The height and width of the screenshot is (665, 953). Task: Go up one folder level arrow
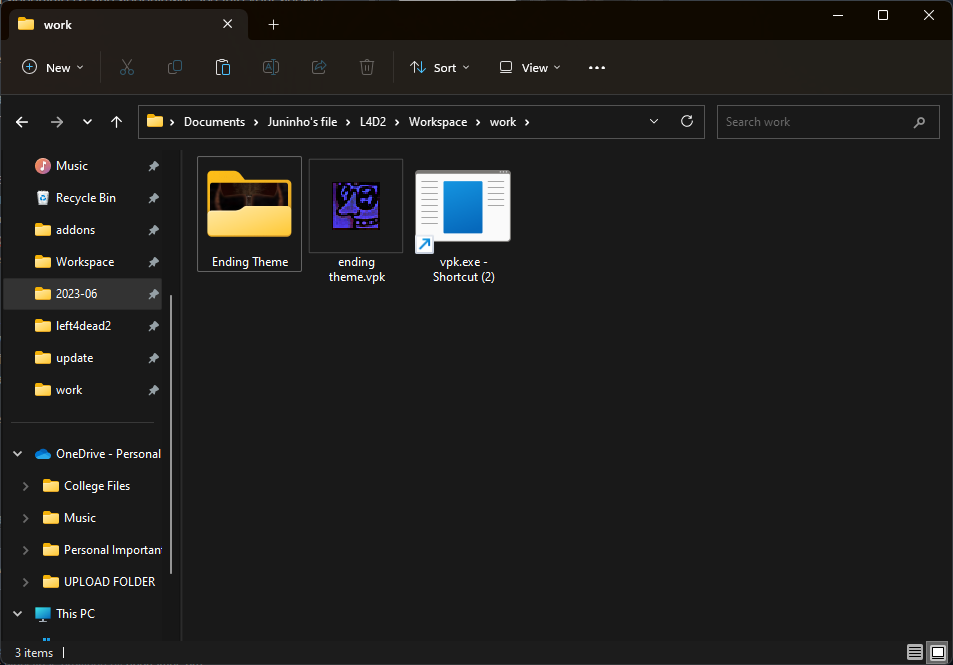(116, 122)
